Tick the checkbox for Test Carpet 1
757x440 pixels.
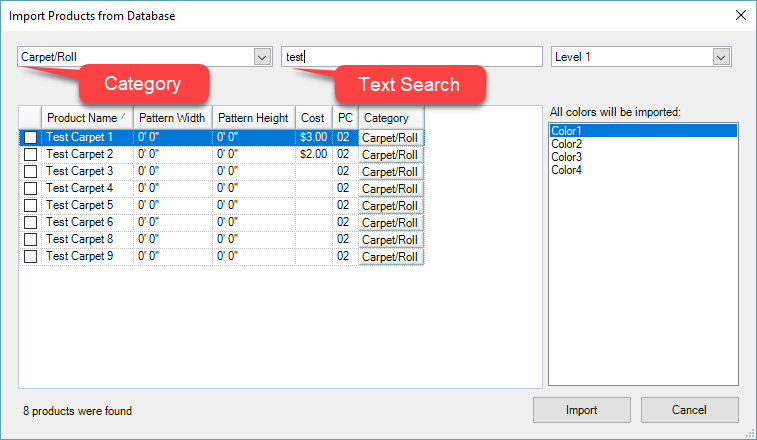click(30, 138)
